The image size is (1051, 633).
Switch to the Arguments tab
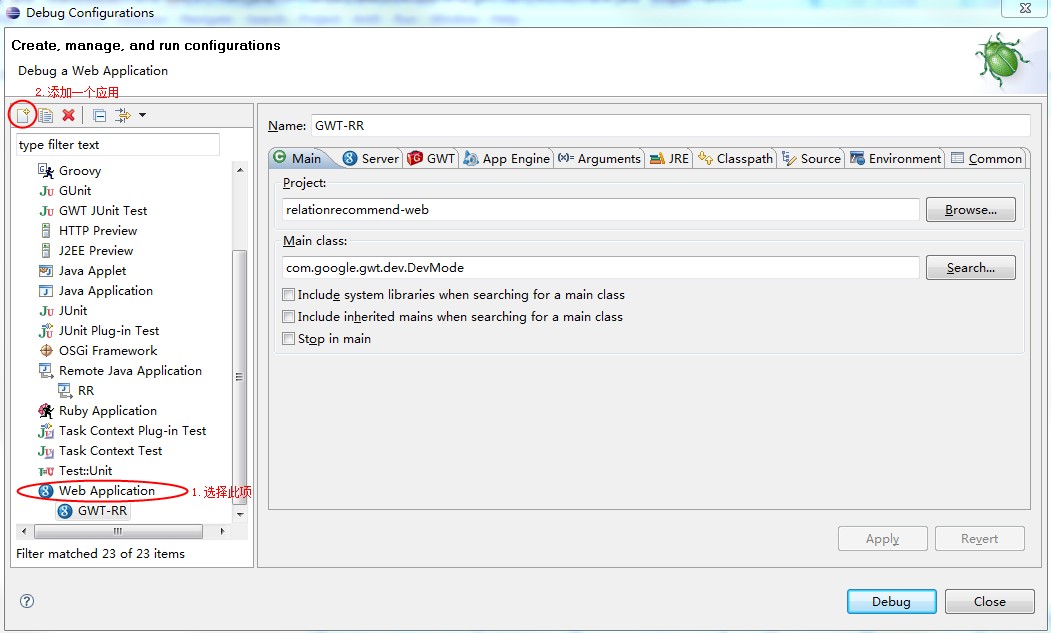point(599,158)
